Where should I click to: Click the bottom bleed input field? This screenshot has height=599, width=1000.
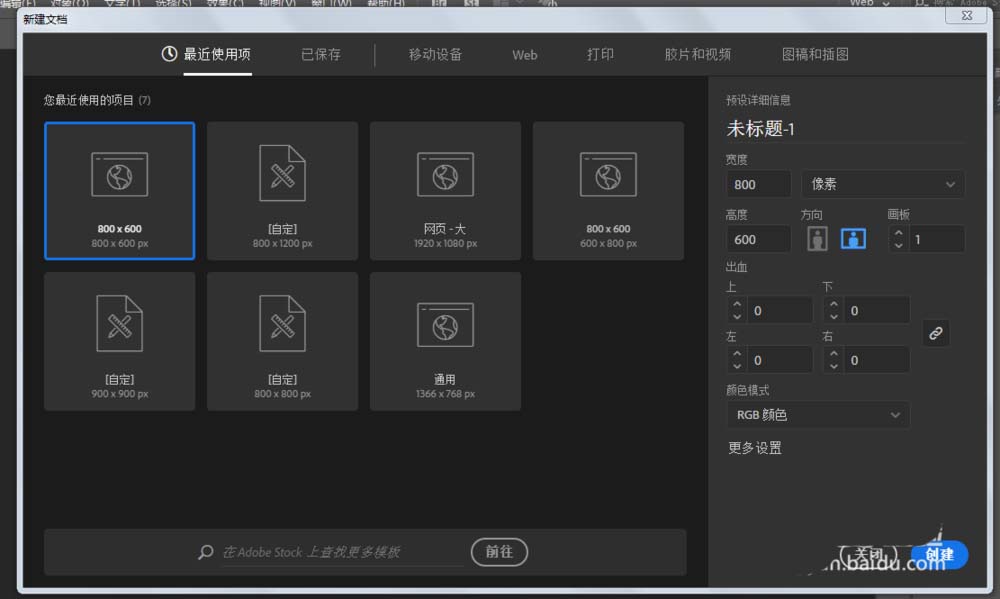coord(877,311)
